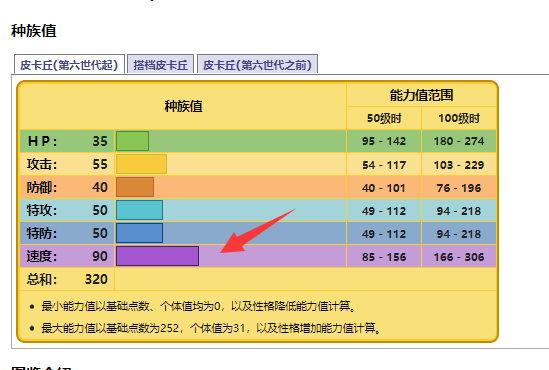Click the 防御 base value 40
The width and height of the screenshot is (549, 370).
100,187
